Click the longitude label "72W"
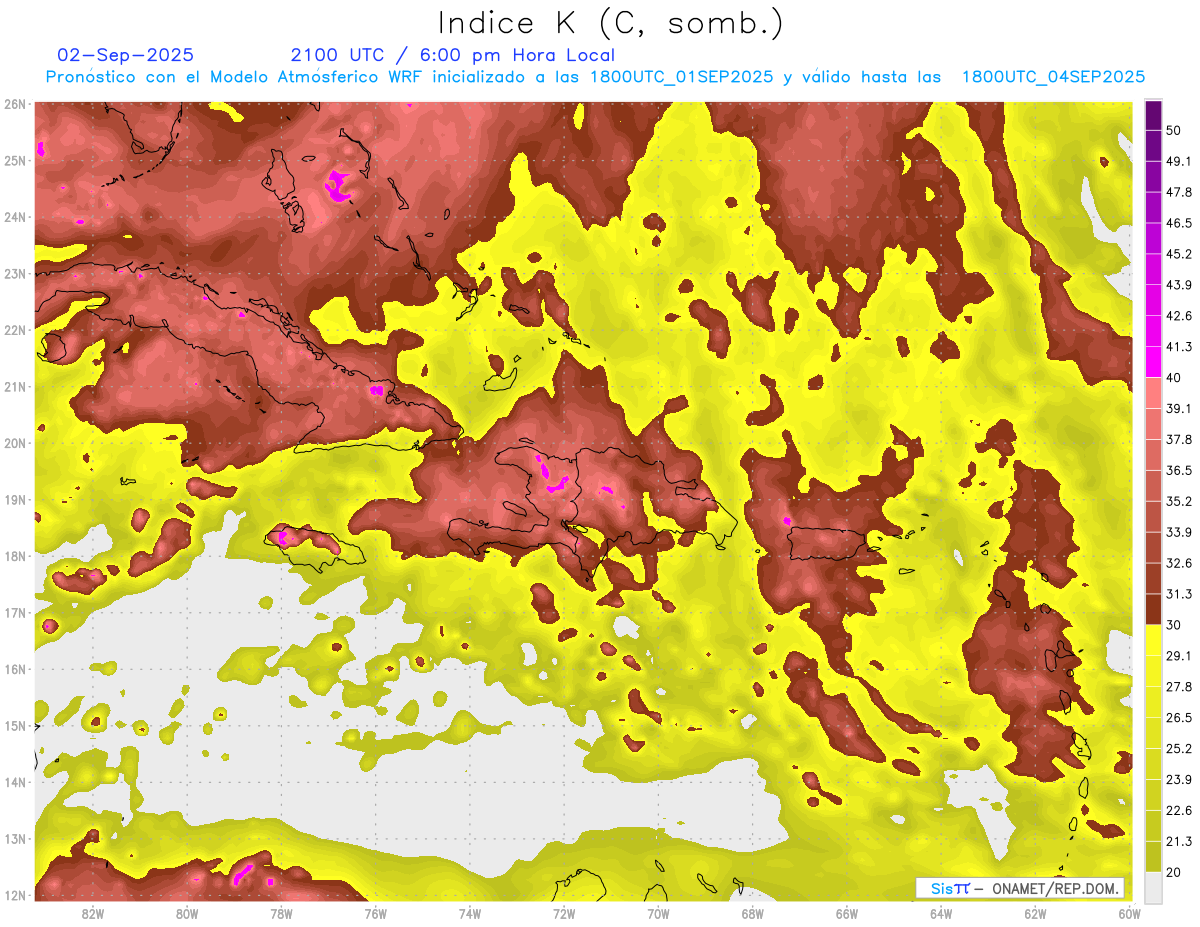The height and width of the screenshot is (927, 1200). tap(564, 914)
